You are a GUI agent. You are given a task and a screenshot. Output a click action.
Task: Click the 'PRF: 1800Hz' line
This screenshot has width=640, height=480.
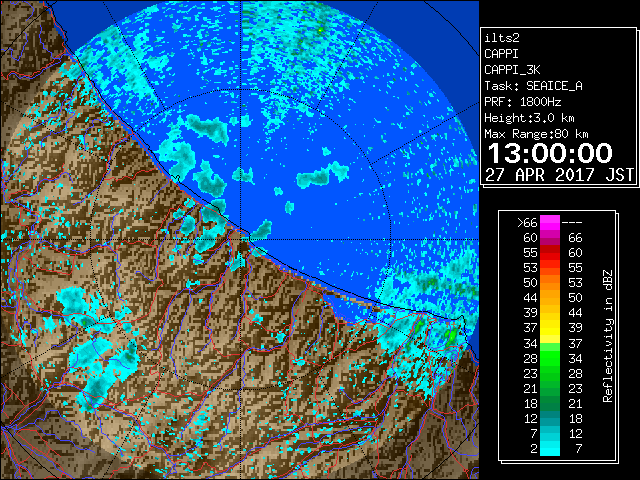tap(522, 102)
